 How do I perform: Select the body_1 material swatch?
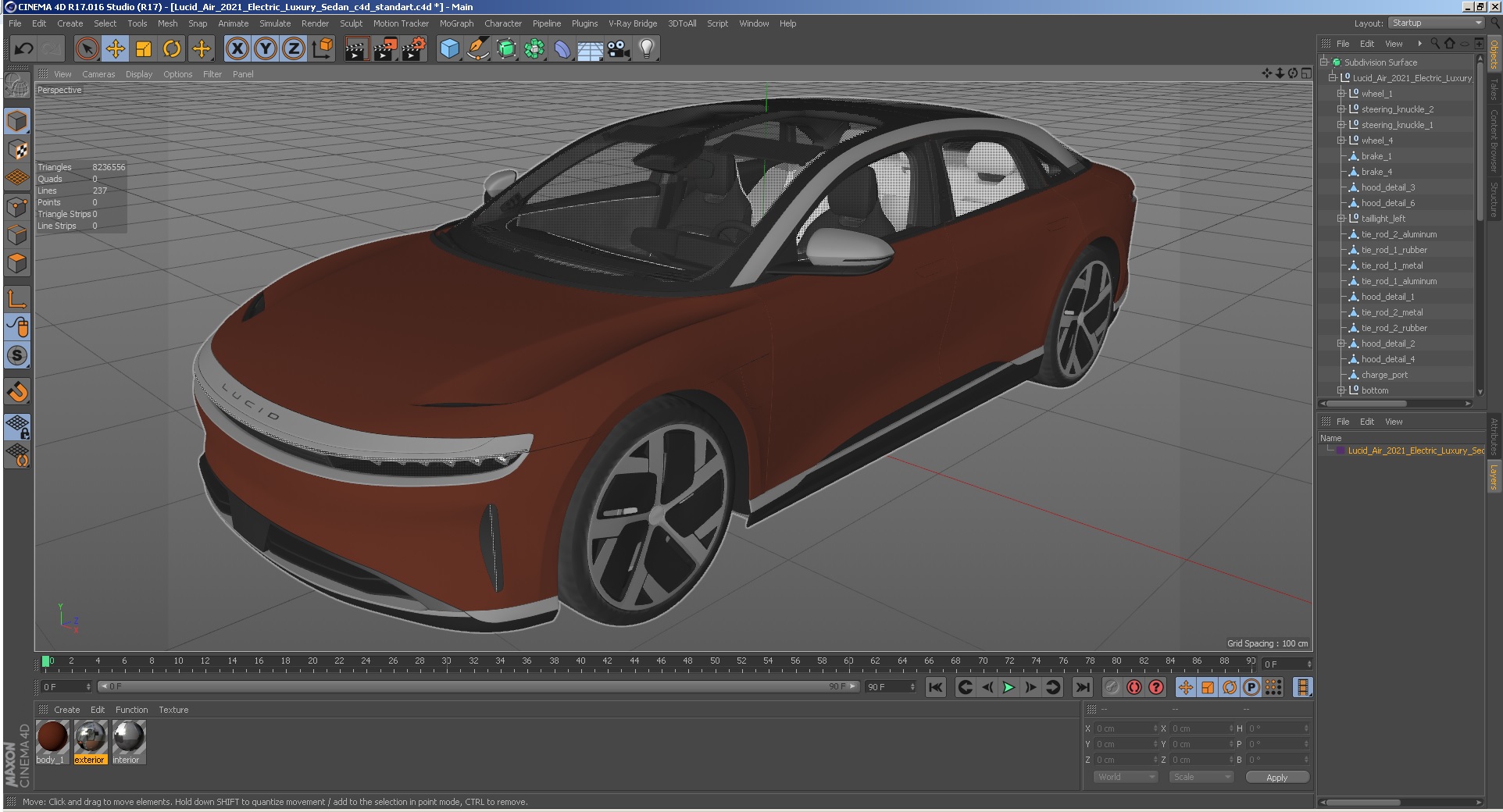point(52,742)
